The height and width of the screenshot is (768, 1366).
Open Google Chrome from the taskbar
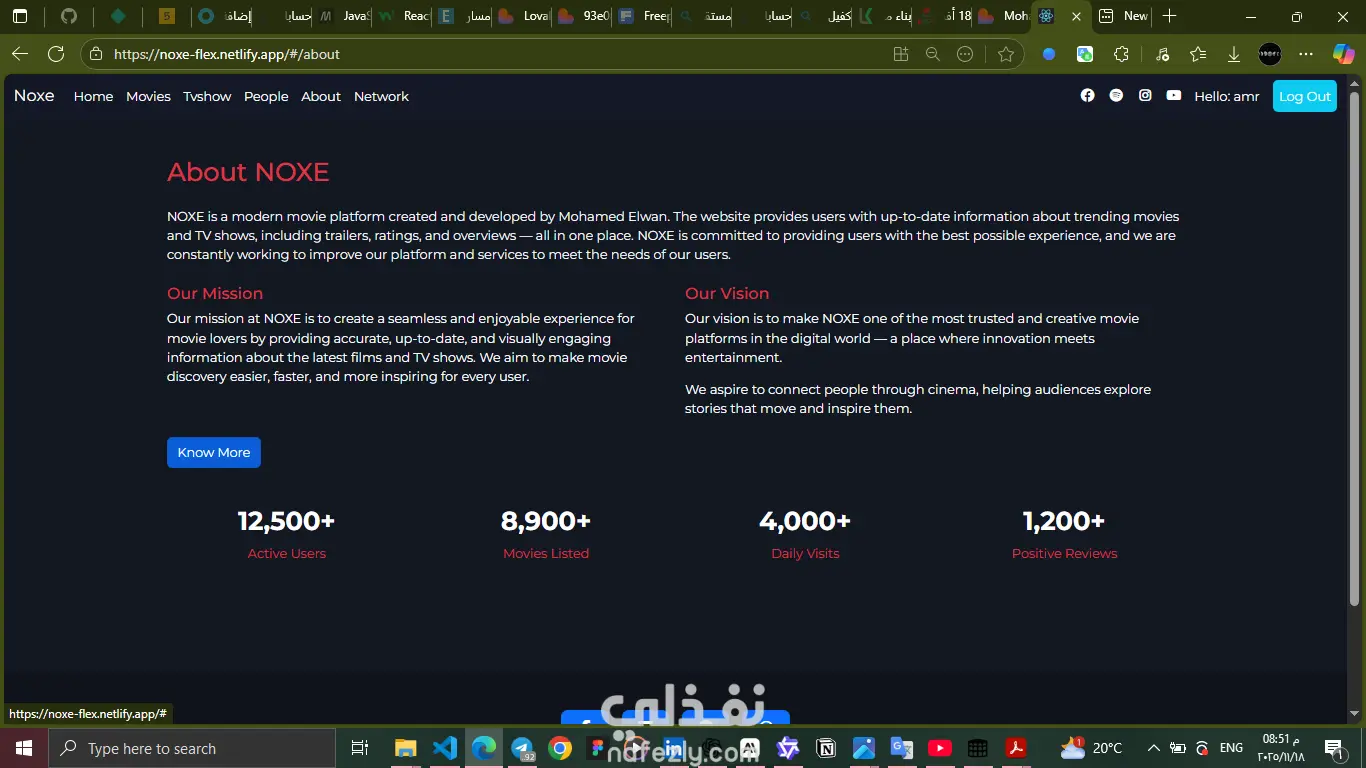560,748
